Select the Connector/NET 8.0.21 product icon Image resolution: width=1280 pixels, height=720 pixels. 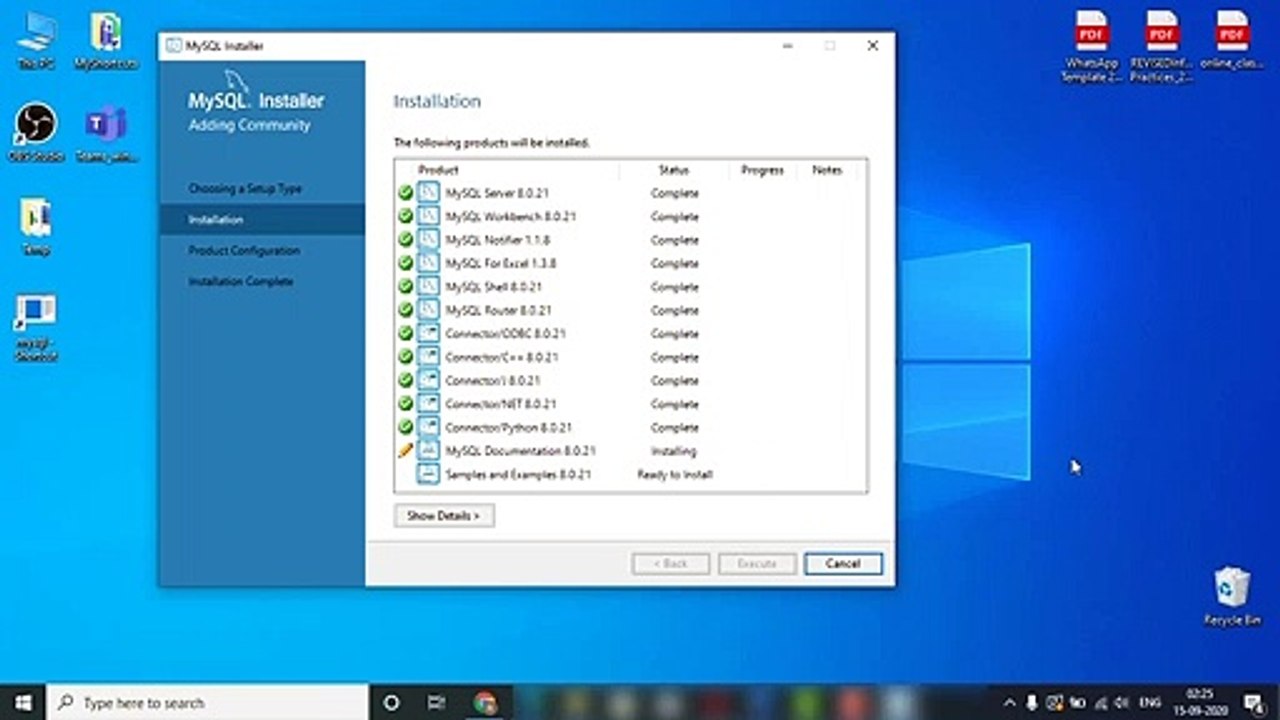pos(428,404)
